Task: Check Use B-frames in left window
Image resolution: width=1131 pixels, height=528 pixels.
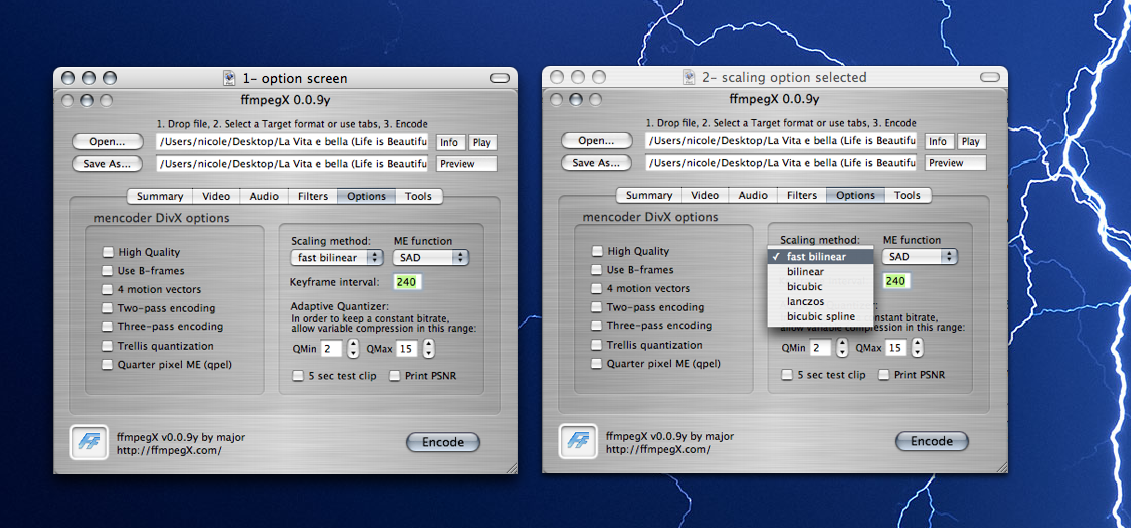Action: [108, 271]
